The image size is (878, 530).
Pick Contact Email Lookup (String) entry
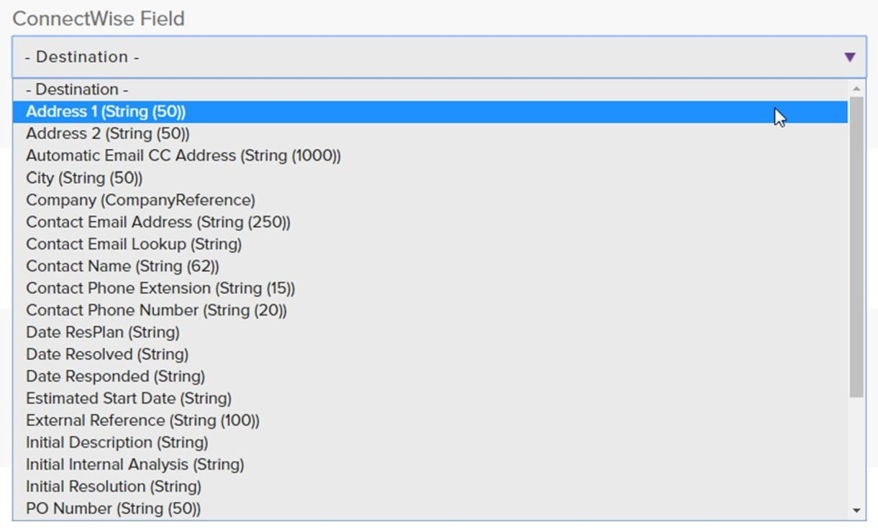134,244
